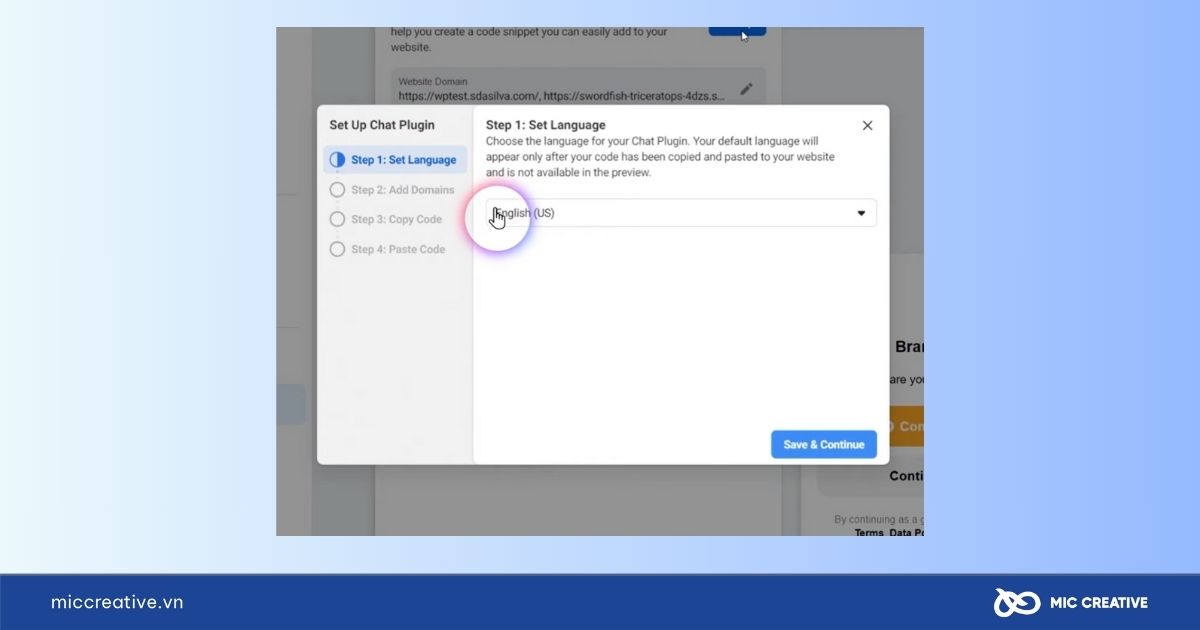Close the Set Up Chat Plugin dialog
1200x630 pixels.
pos(867,126)
